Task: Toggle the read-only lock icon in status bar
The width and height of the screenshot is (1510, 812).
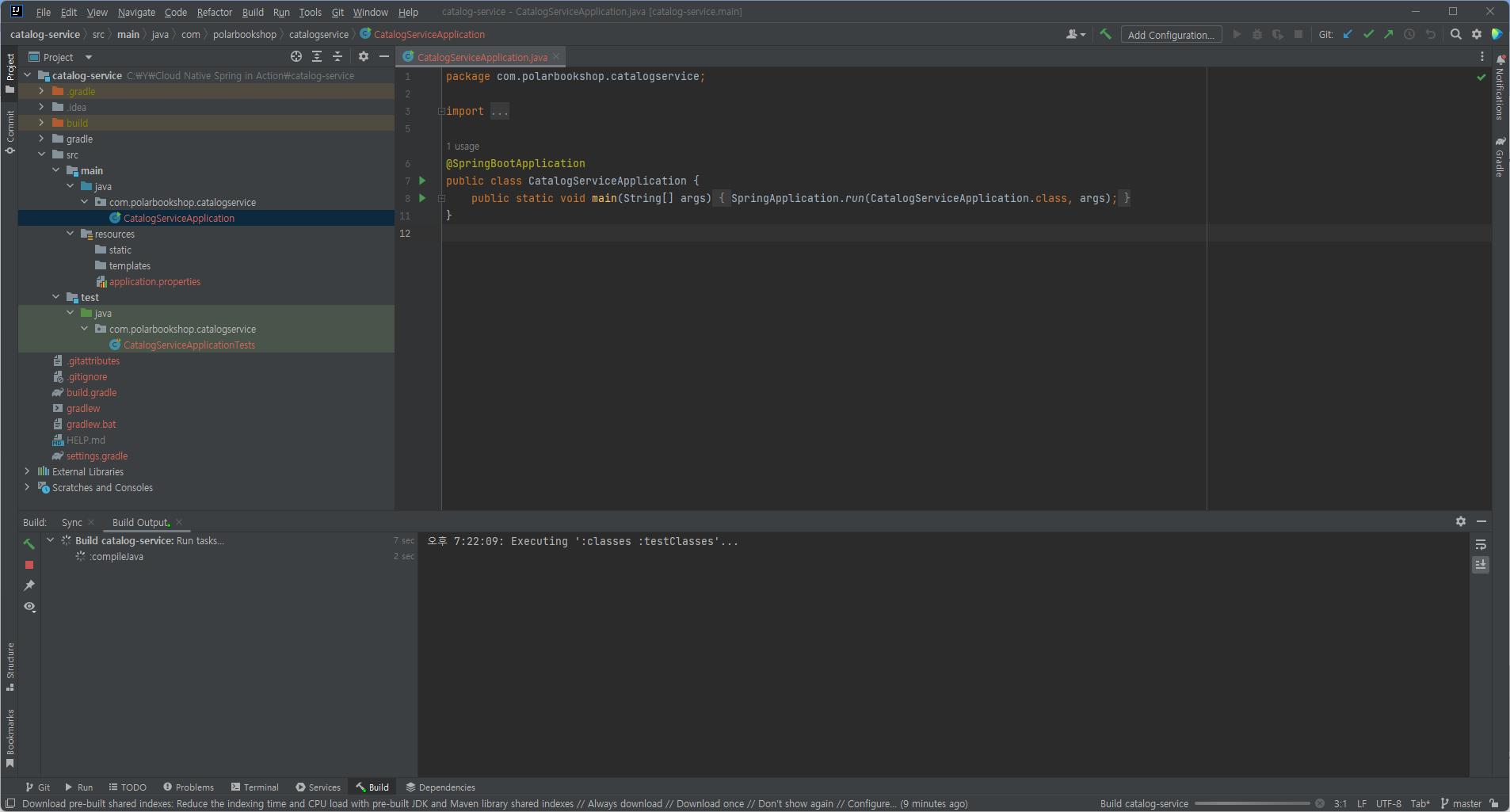Action: pyautogui.click(x=1494, y=803)
